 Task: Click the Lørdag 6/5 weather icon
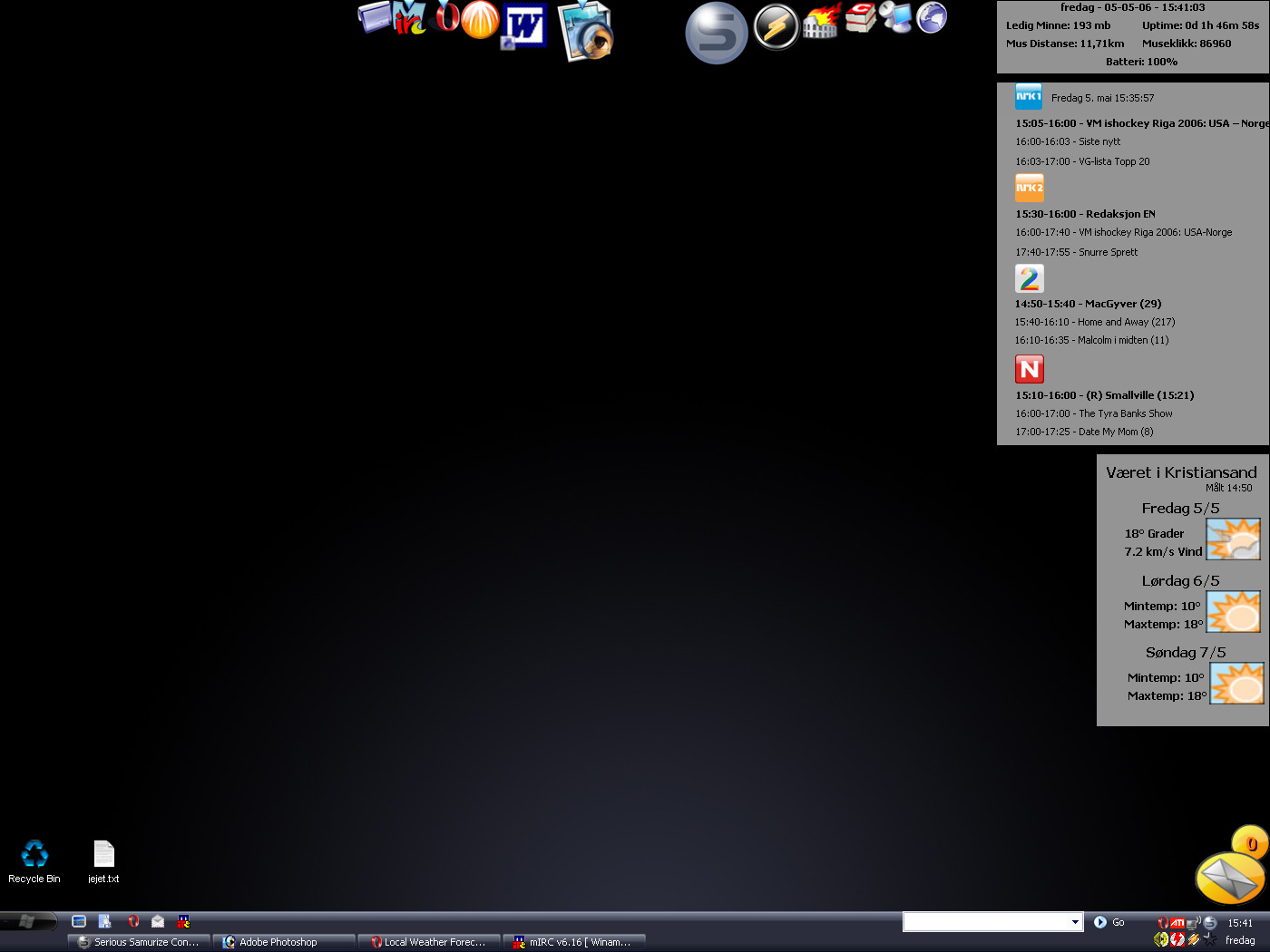(1233, 611)
